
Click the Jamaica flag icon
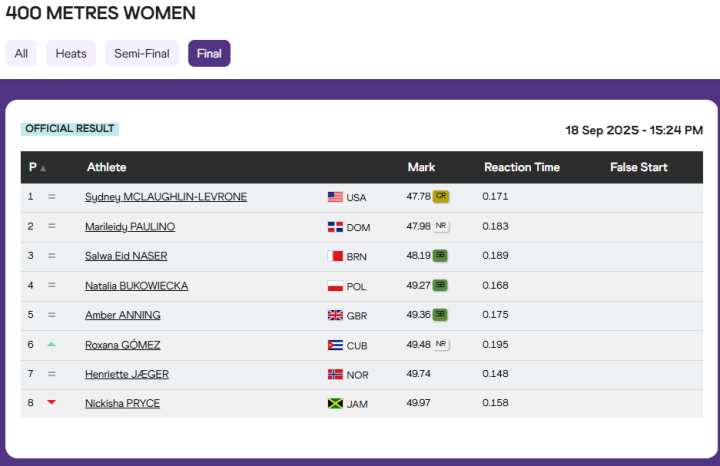(x=335, y=403)
